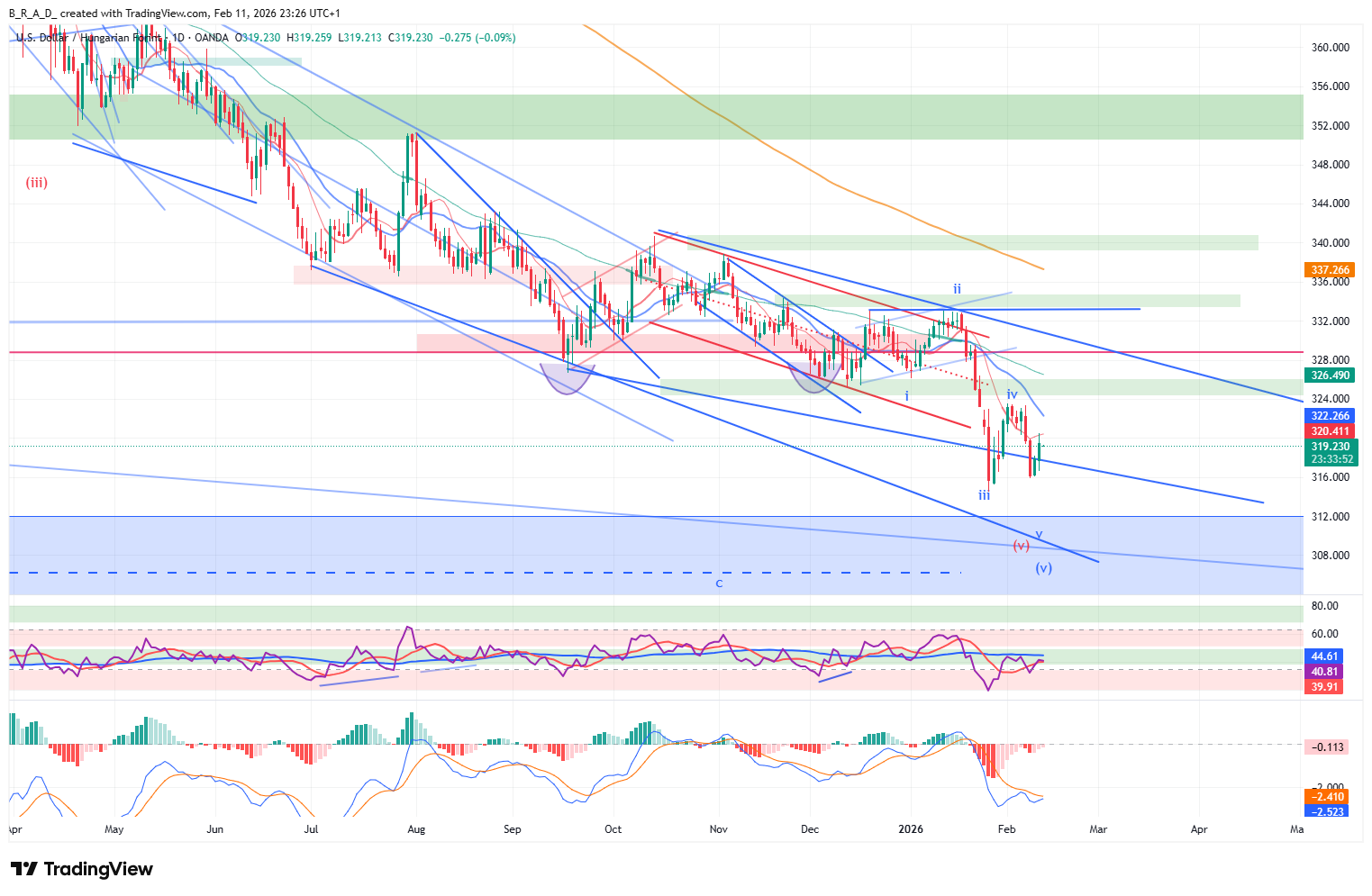The image size is (1372, 896).
Task: Click the green 326.490 price tag
Action: pyautogui.click(x=1330, y=376)
